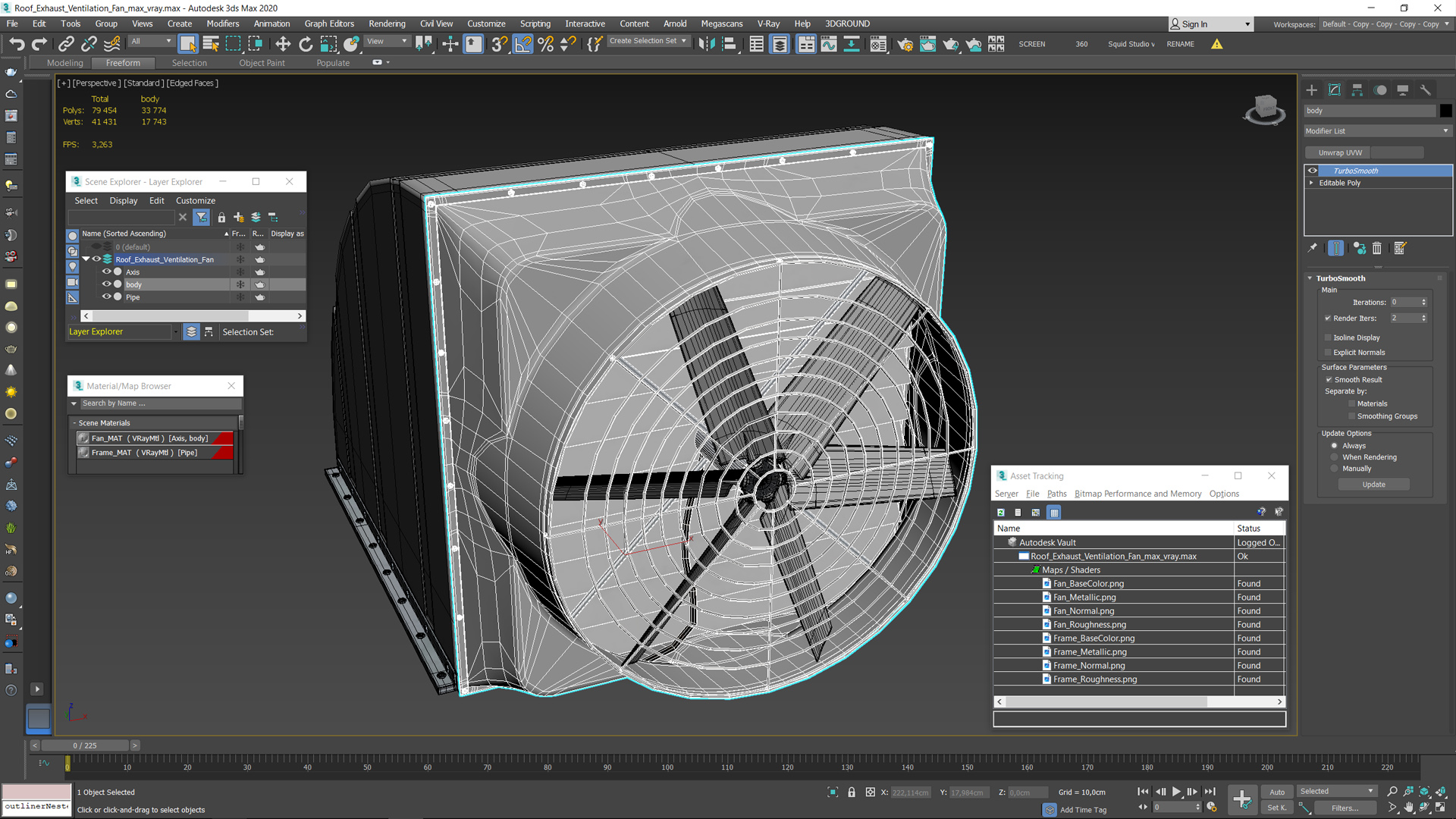The height and width of the screenshot is (819, 1456).
Task: Select the Manually update radio button
Action: pyautogui.click(x=1334, y=469)
